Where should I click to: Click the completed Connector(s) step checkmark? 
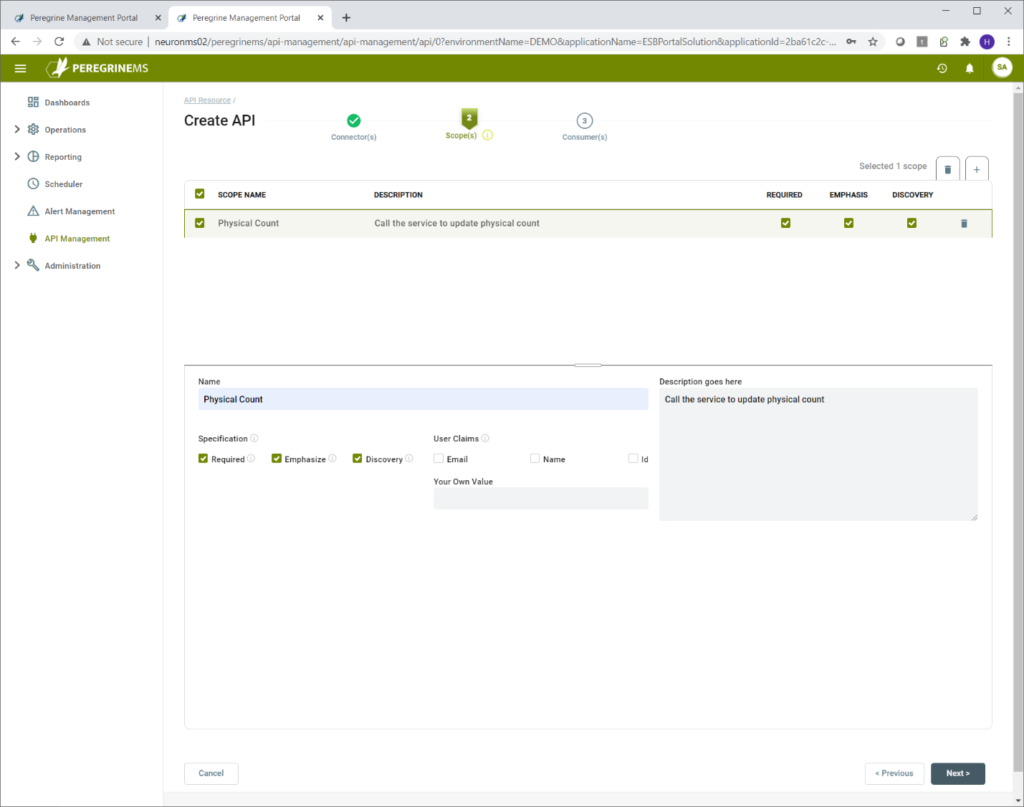coord(354,121)
